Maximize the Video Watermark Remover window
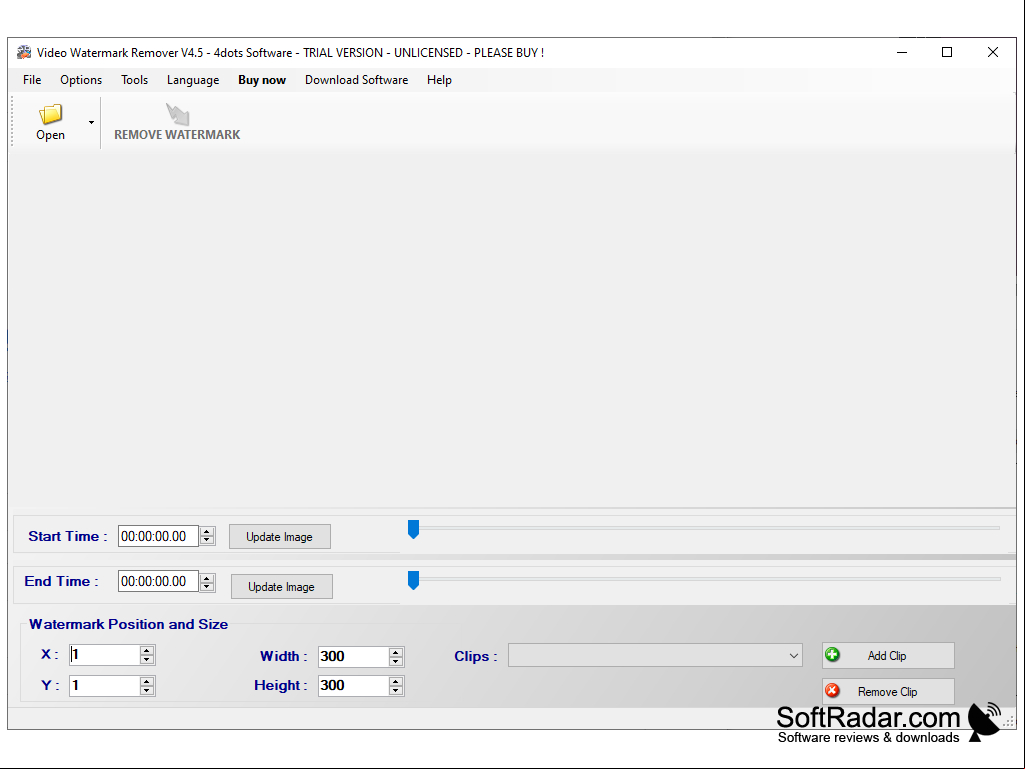 coord(947,52)
